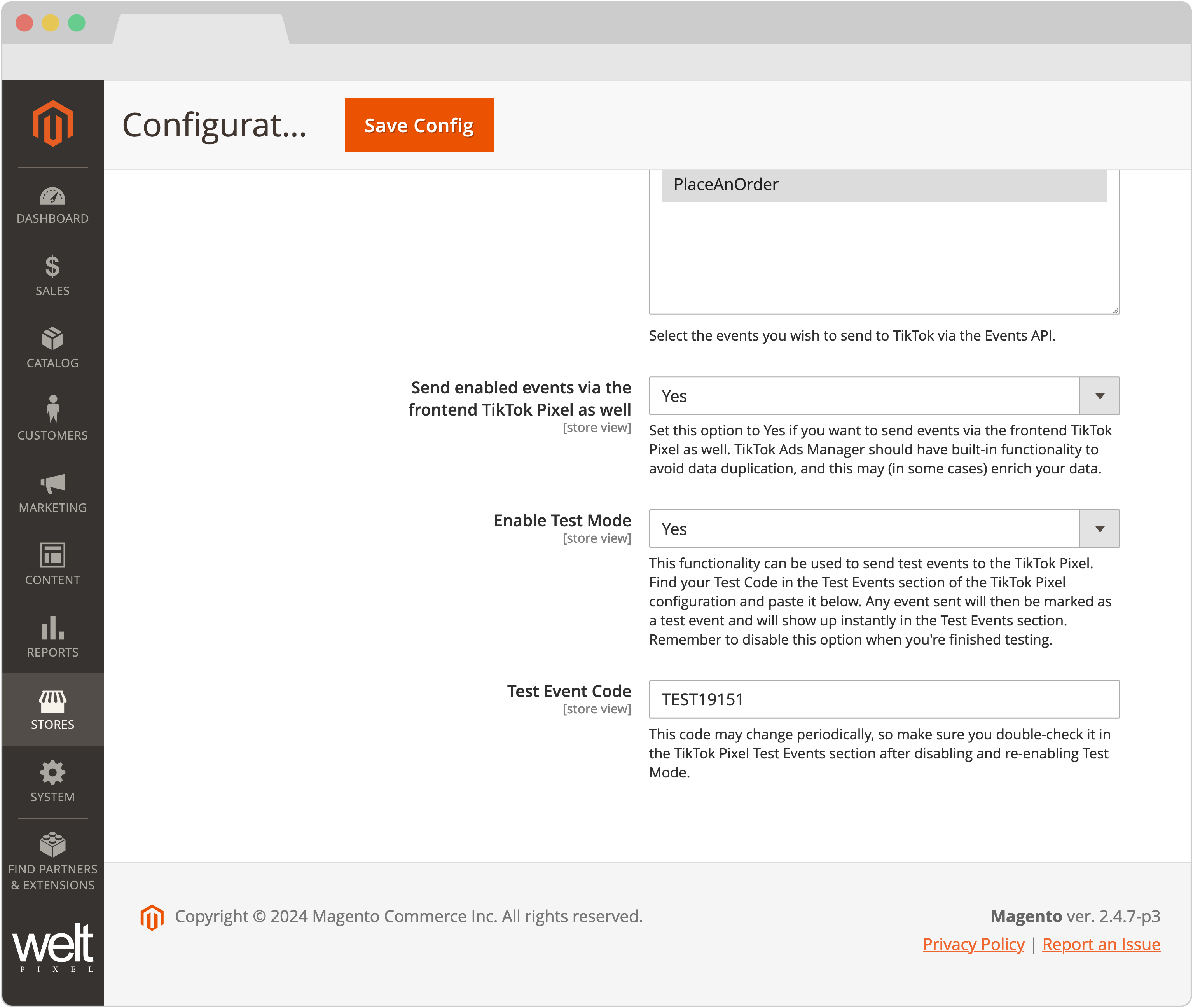Open the Stores storefront menu

point(52,709)
